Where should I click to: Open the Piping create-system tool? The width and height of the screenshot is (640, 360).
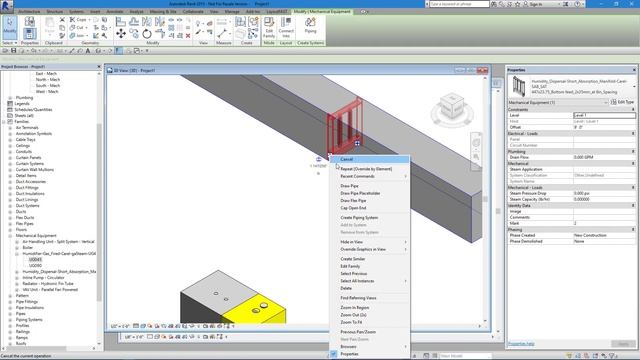pos(310,26)
